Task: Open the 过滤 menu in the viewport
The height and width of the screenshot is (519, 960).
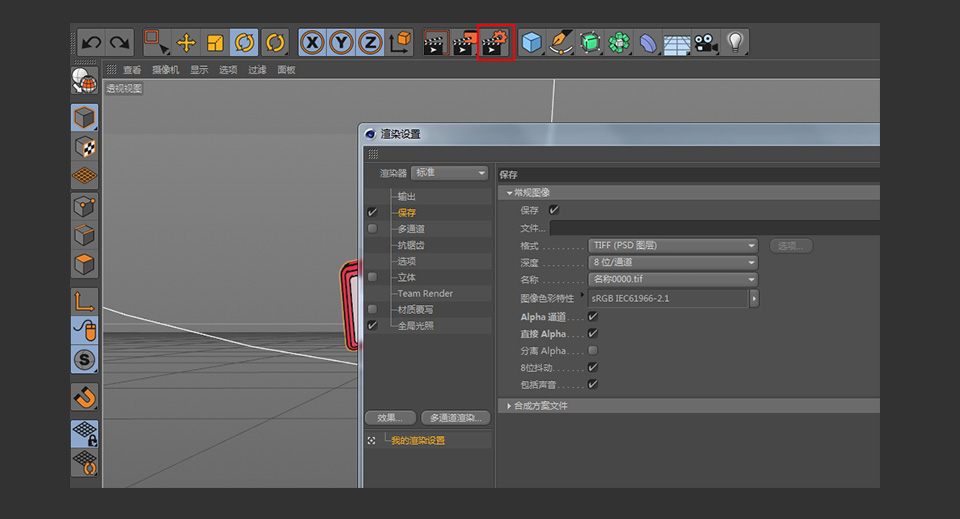Action: pyautogui.click(x=257, y=70)
